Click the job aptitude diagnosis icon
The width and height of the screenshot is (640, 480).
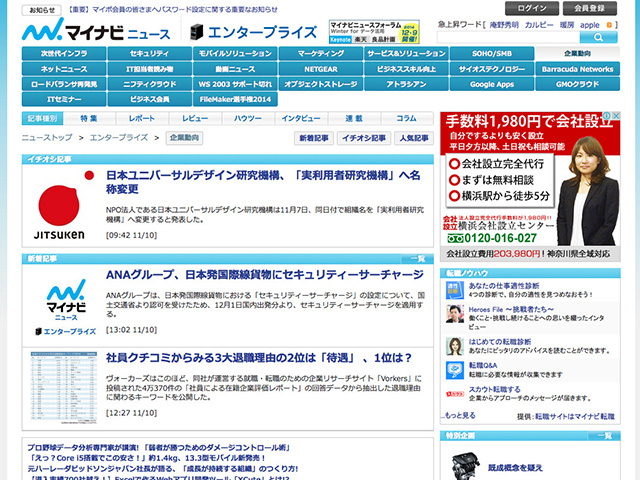pos(454,290)
